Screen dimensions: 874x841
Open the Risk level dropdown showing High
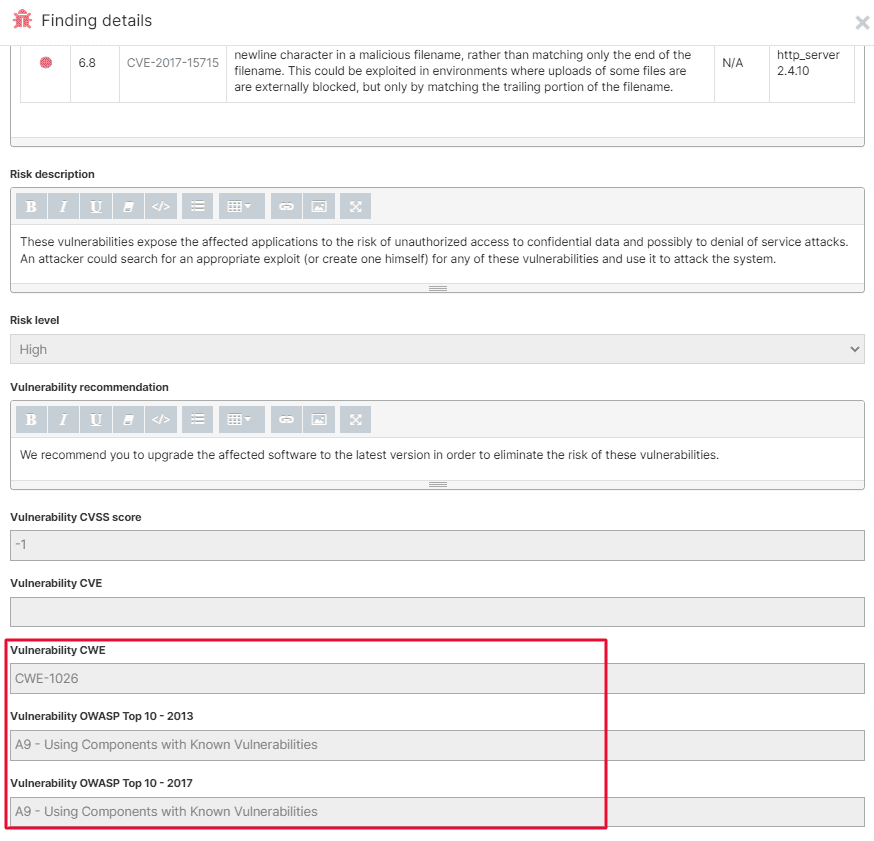[x=437, y=348]
